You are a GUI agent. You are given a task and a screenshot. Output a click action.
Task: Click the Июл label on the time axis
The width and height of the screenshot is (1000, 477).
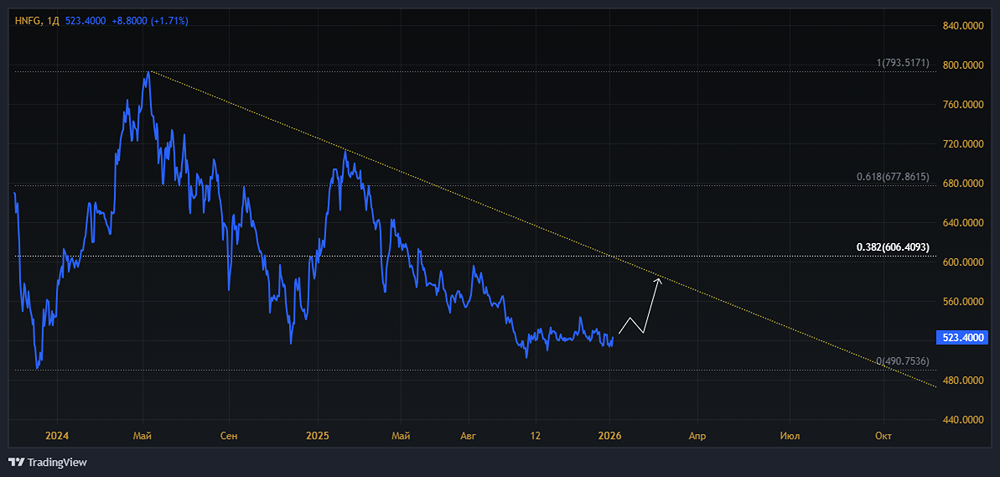pos(790,436)
